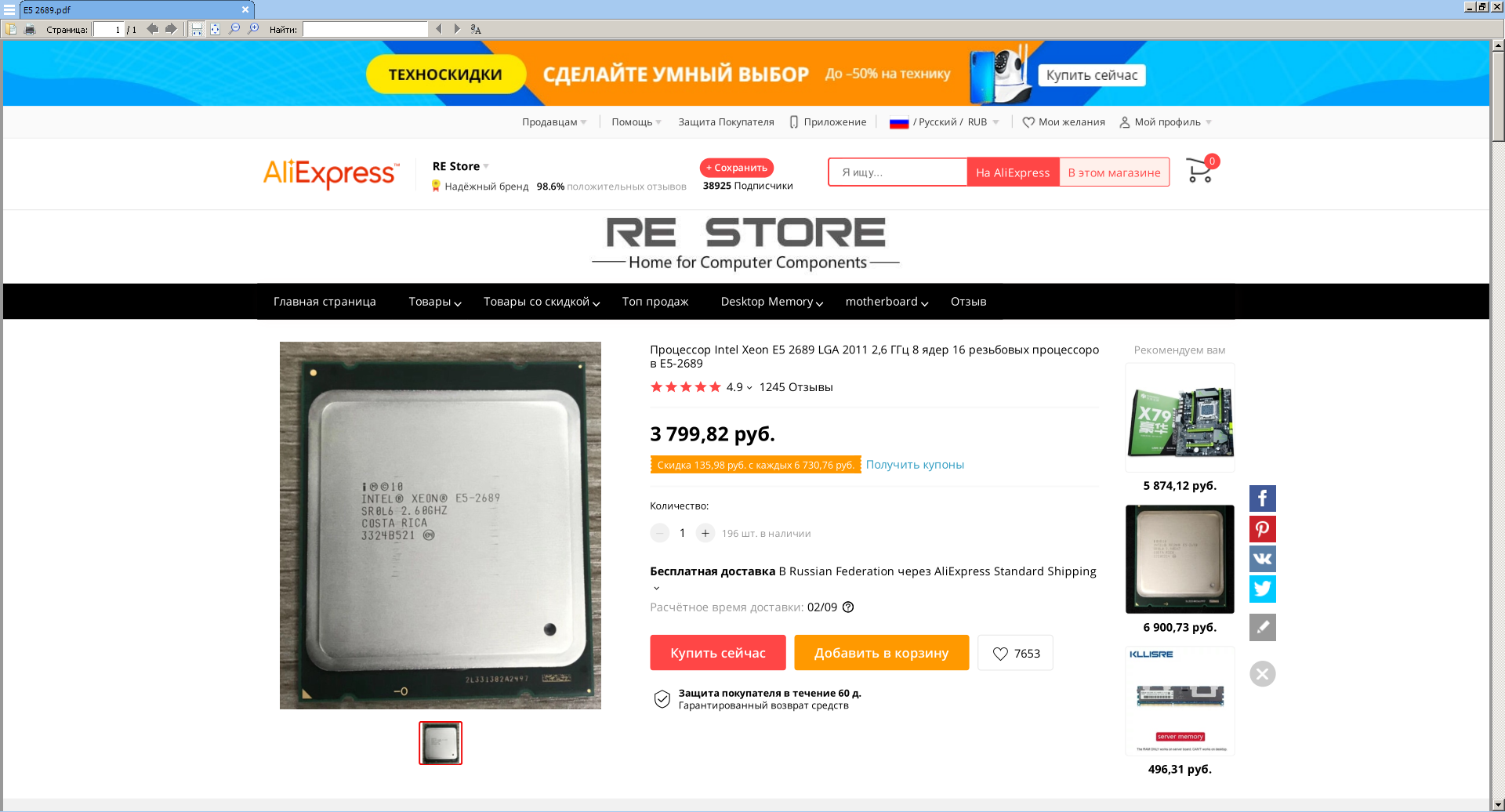Viewport: 1505px width, 812px height.
Task: Switch to the E5 2689.pdf tab
Action: (129, 9)
